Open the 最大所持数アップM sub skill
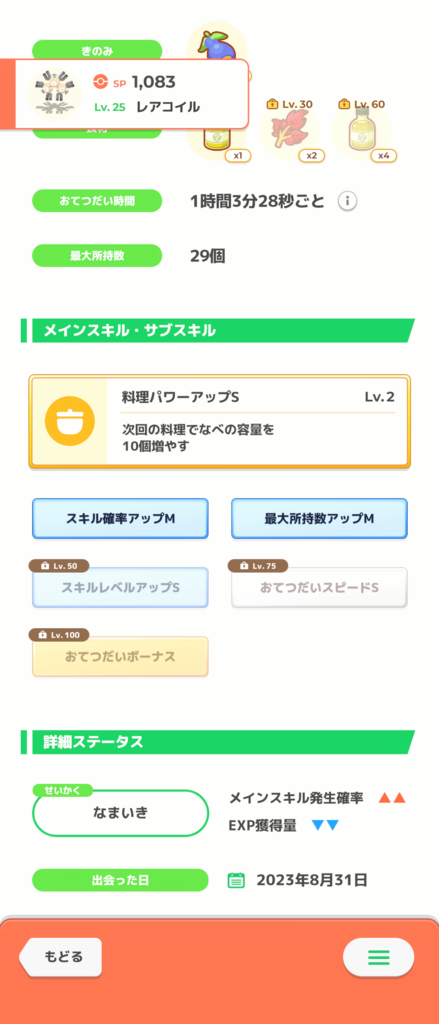Image resolution: width=439 pixels, height=1024 pixels. [x=319, y=519]
